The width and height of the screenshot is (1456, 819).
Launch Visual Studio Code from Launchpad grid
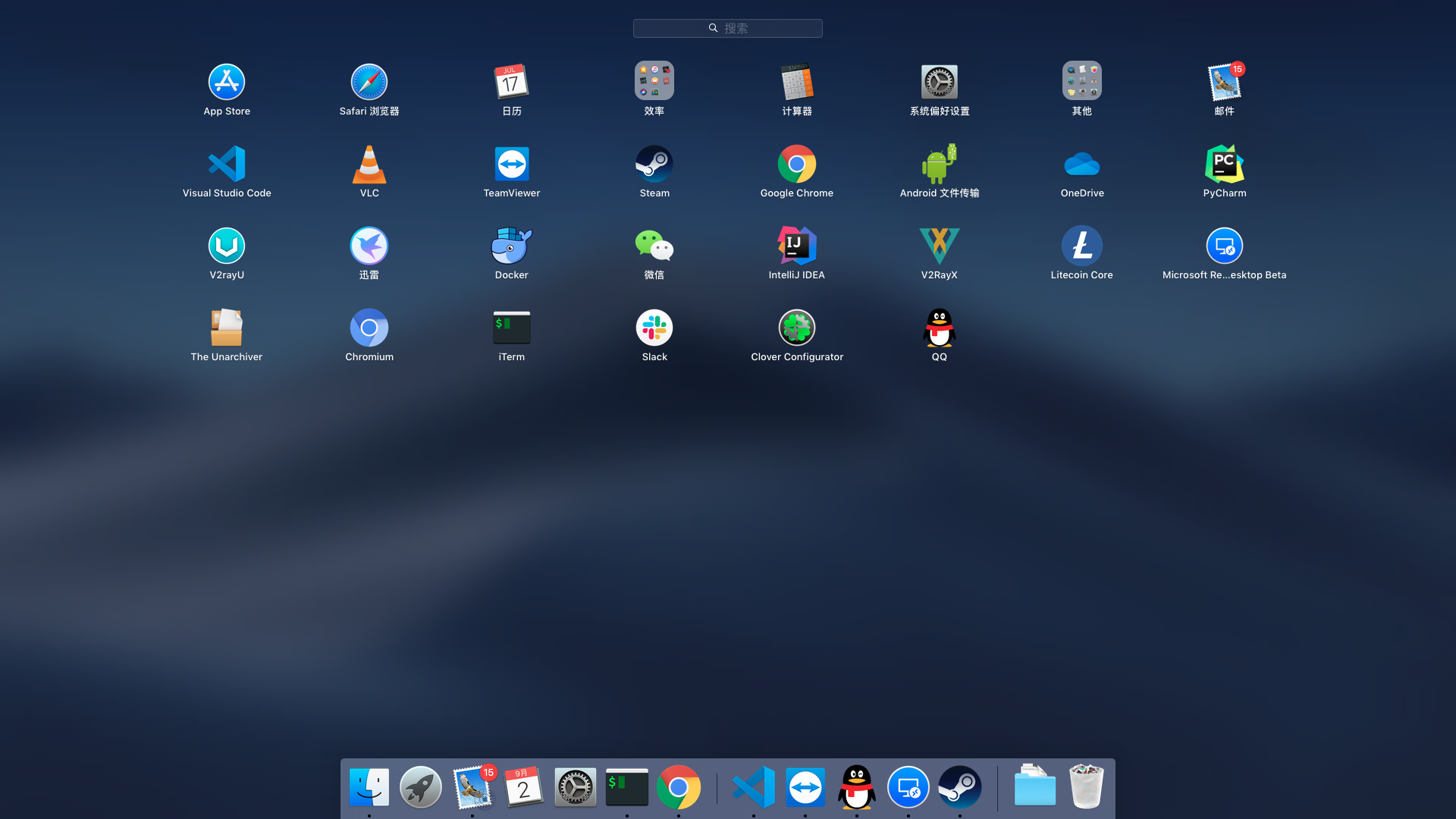point(227,164)
